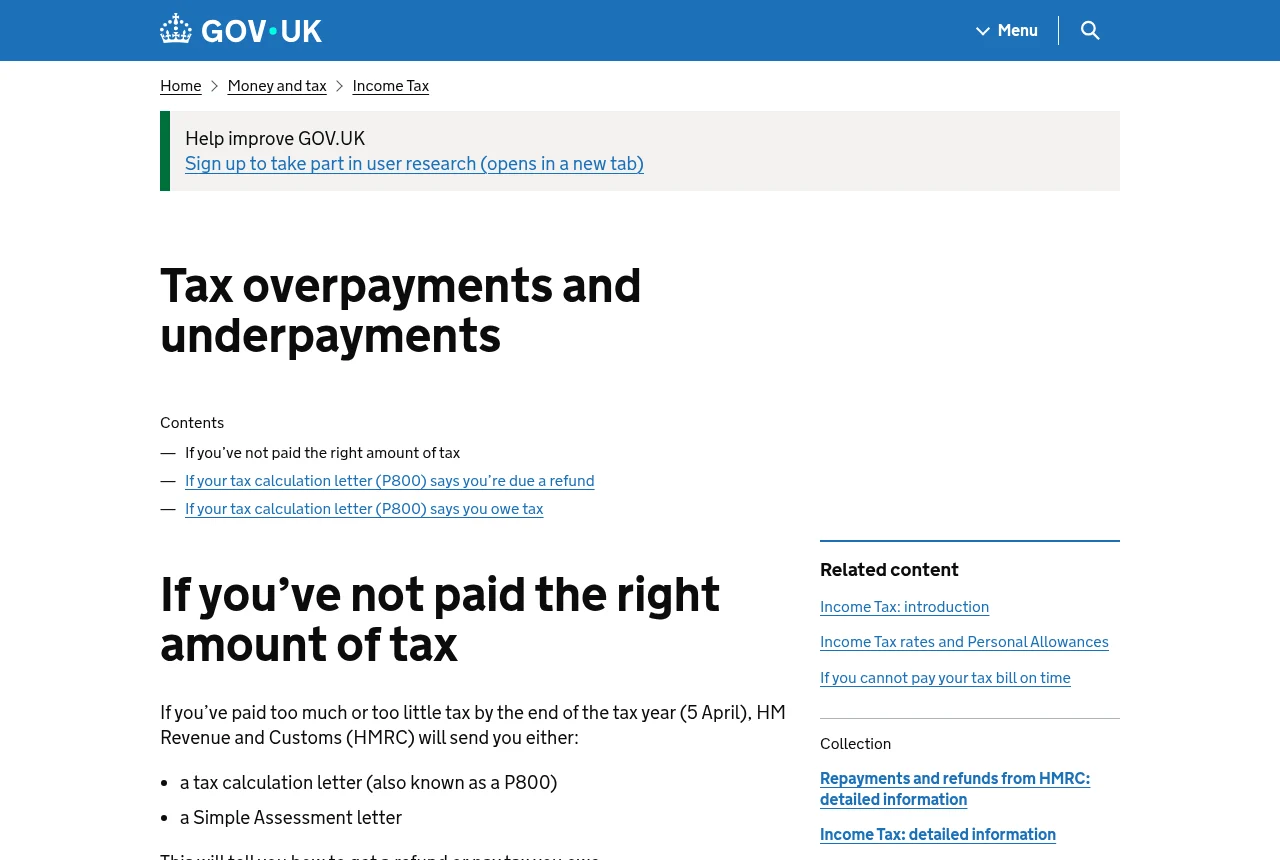
Task: Jump to P800 says you owe tax
Action: pyautogui.click(x=364, y=509)
